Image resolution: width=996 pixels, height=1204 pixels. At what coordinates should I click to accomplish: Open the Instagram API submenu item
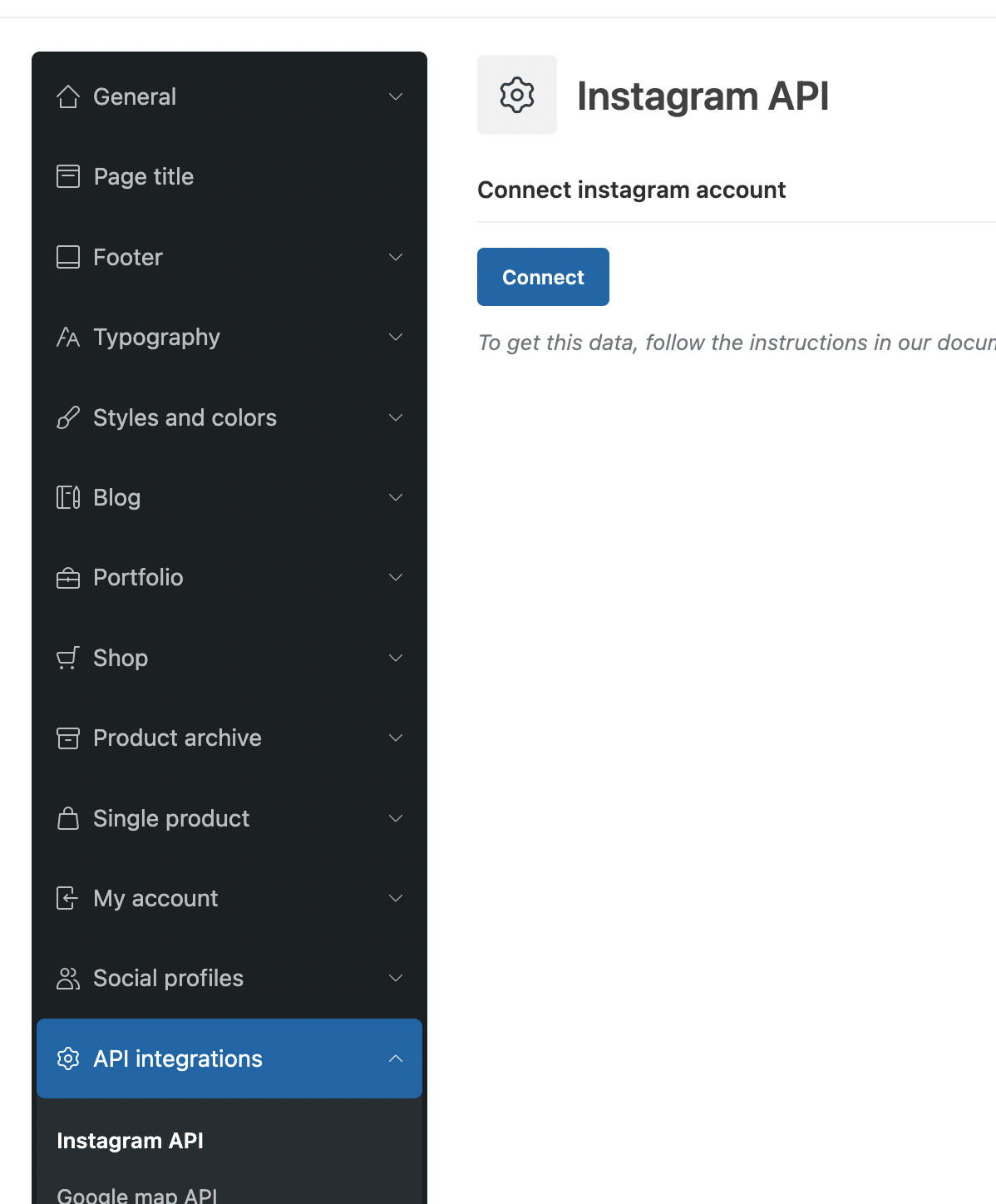click(x=131, y=1141)
